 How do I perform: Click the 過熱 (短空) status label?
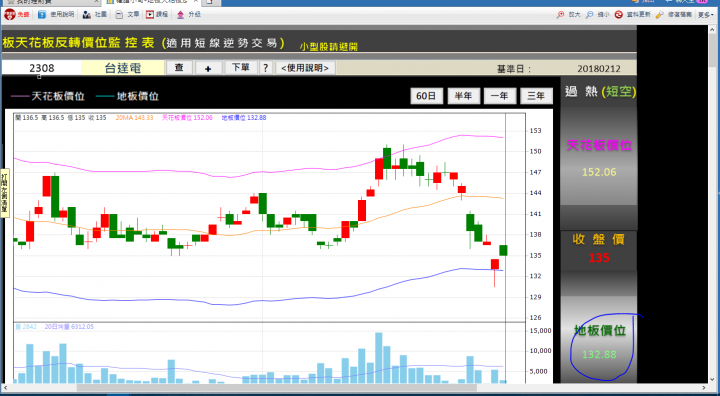click(x=600, y=91)
